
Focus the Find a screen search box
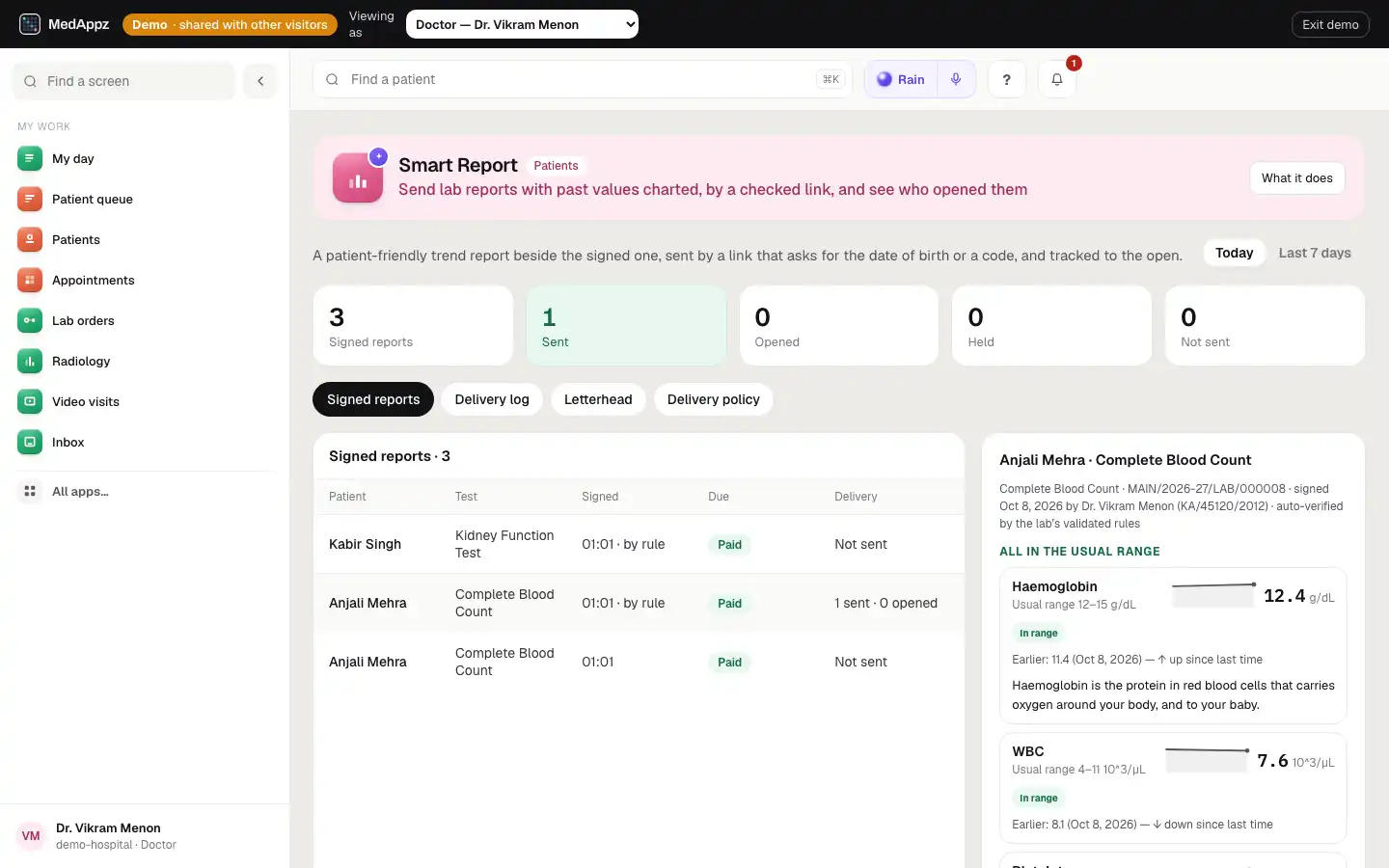[123, 81]
